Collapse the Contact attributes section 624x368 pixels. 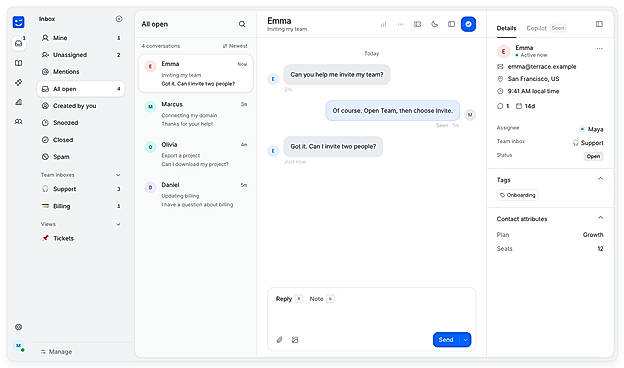tap(600, 218)
